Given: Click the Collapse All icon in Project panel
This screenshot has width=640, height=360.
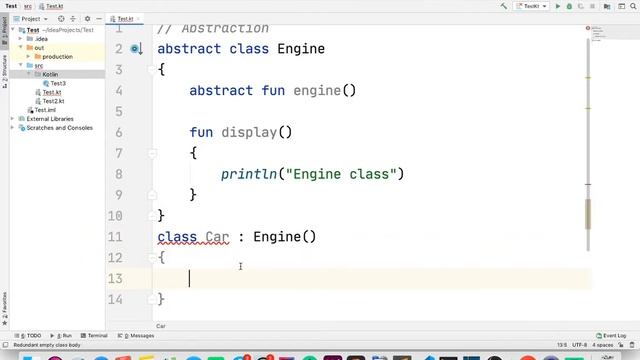Looking at the screenshot, I should pyautogui.click(x=73, y=19).
